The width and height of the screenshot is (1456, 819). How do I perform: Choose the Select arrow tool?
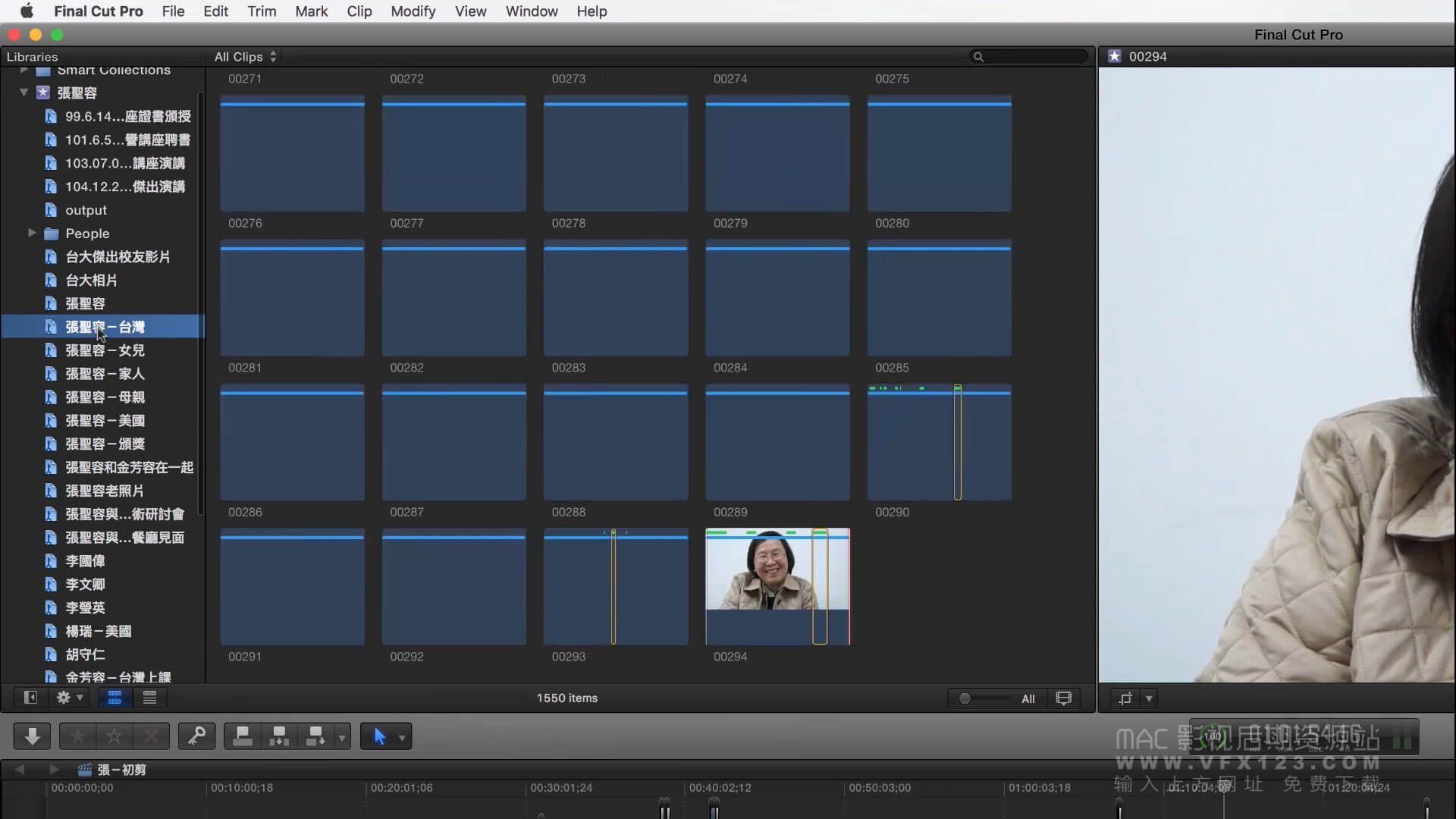coord(380,736)
